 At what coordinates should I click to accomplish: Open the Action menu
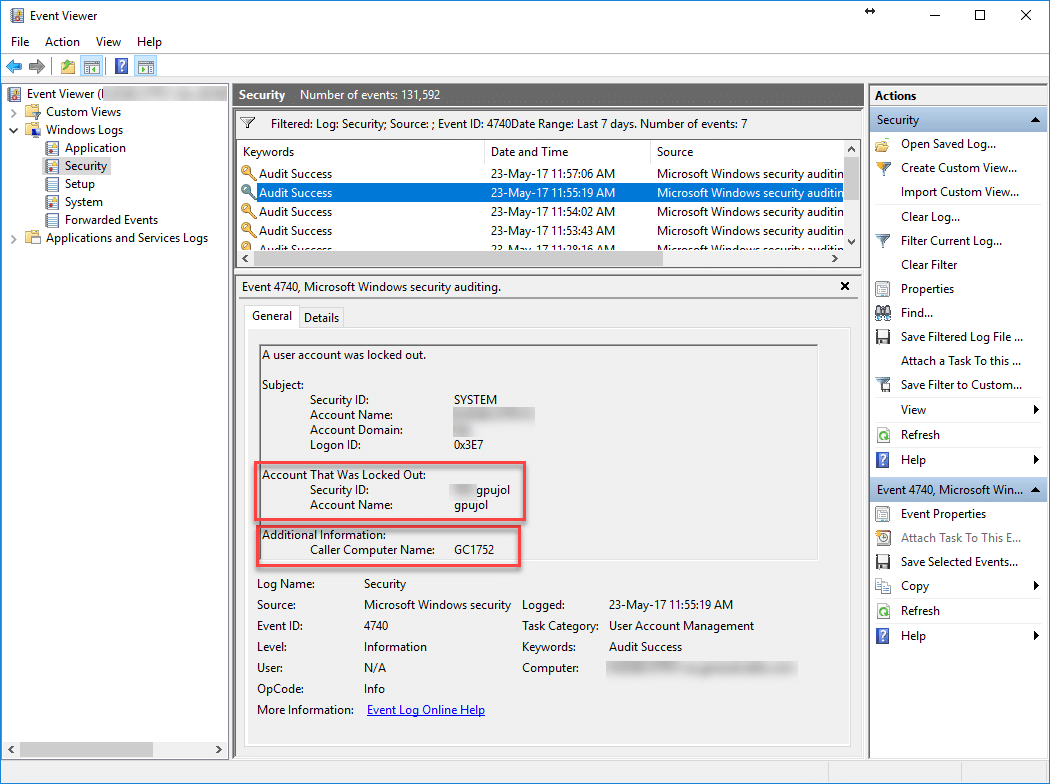tap(62, 42)
